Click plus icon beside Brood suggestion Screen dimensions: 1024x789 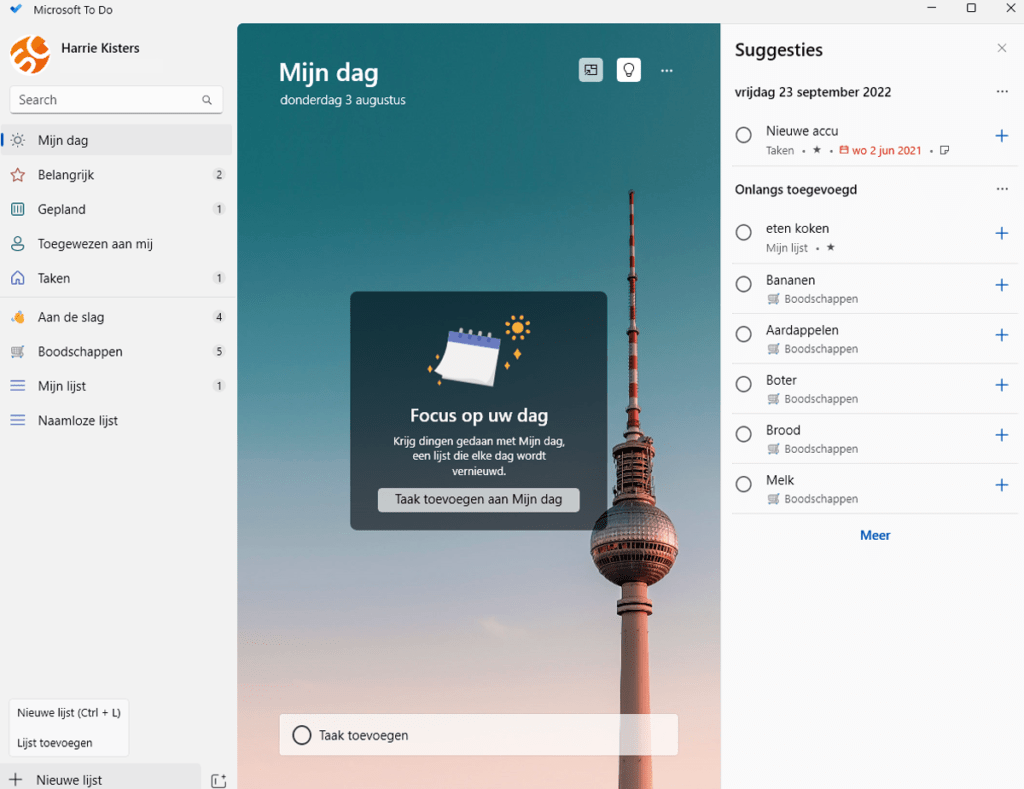pos(1002,435)
